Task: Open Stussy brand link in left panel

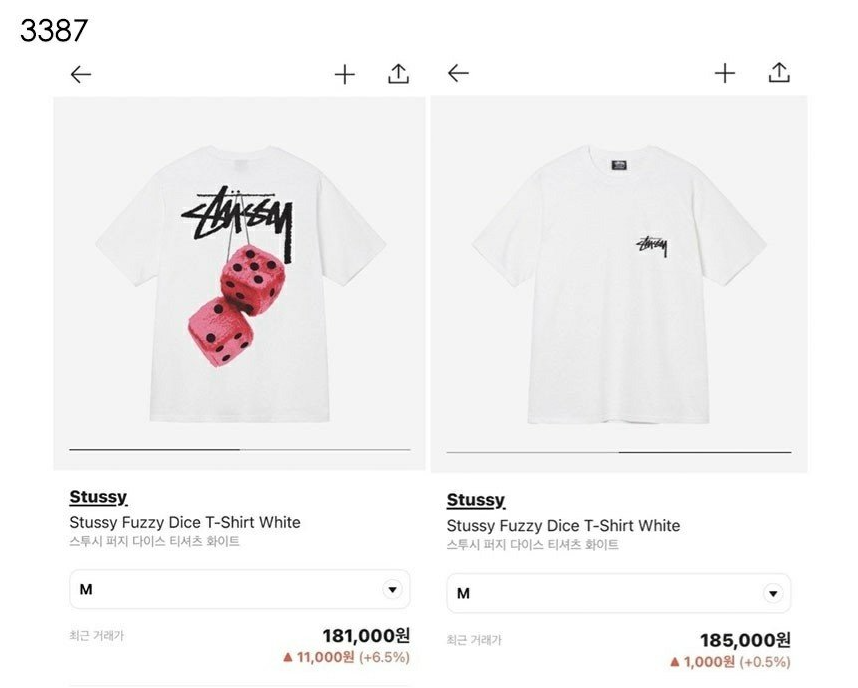Action: (98, 497)
